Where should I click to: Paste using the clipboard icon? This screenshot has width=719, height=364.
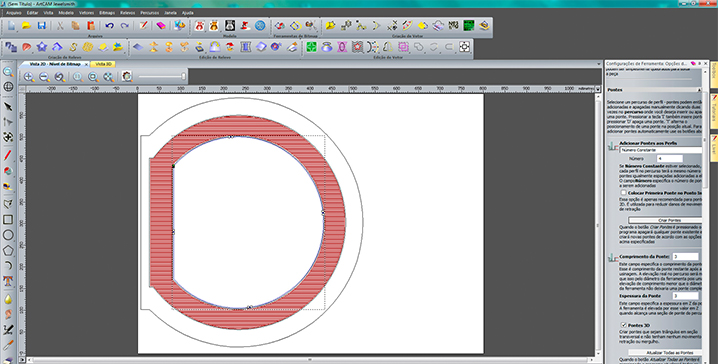point(91,26)
